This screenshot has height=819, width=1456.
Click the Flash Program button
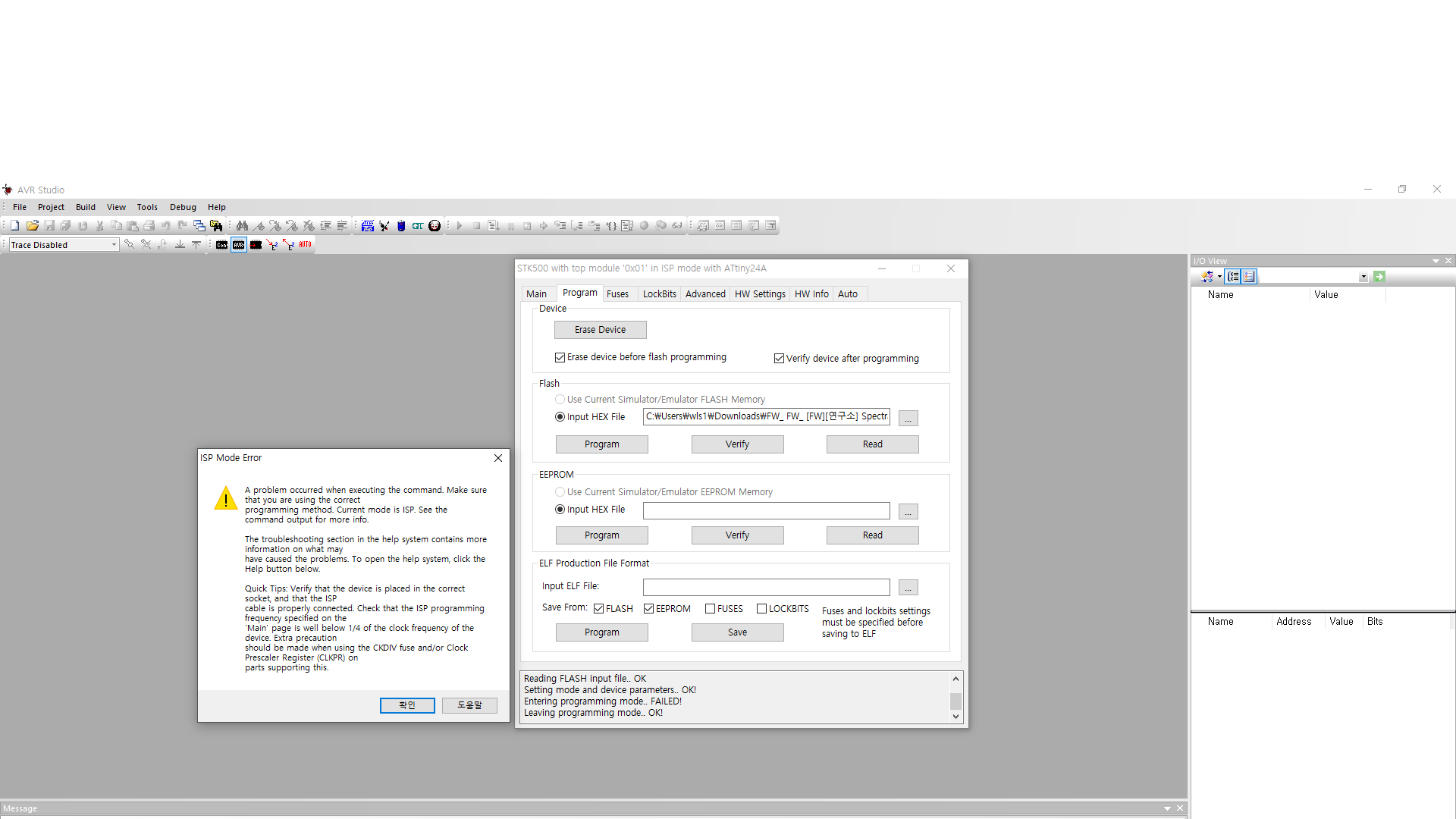(601, 444)
